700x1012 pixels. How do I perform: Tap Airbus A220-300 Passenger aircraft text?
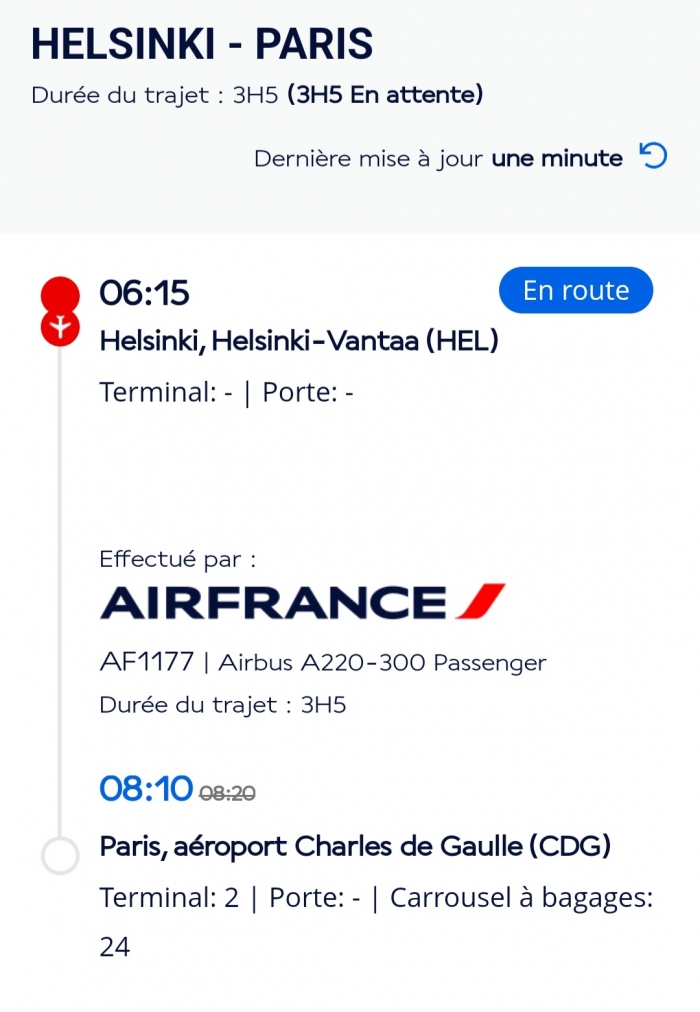pyautogui.click(x=382, y=663)
